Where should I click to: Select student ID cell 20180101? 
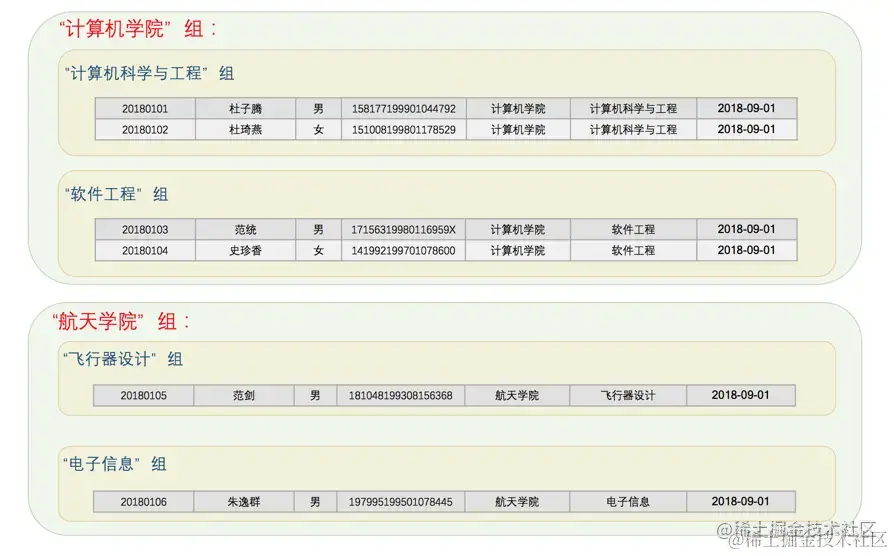(145, 108)
